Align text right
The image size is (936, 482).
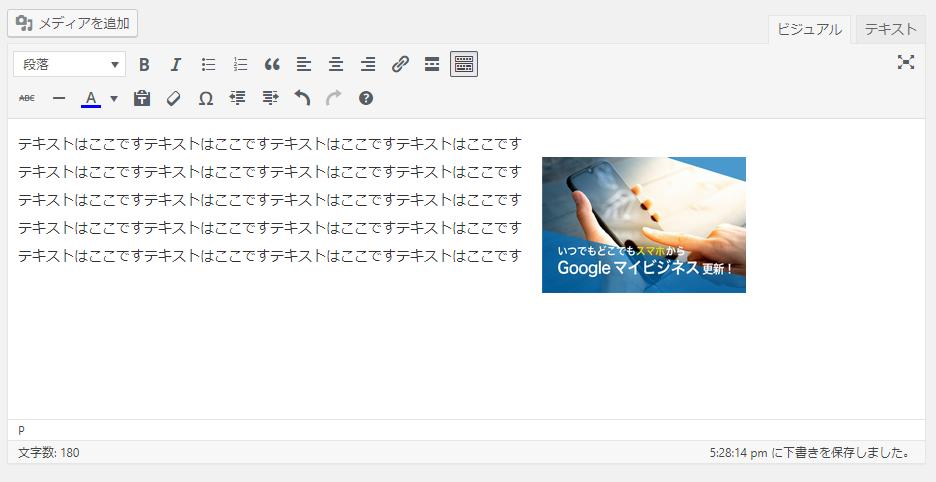pyautogui.click(x=368, y=64)
